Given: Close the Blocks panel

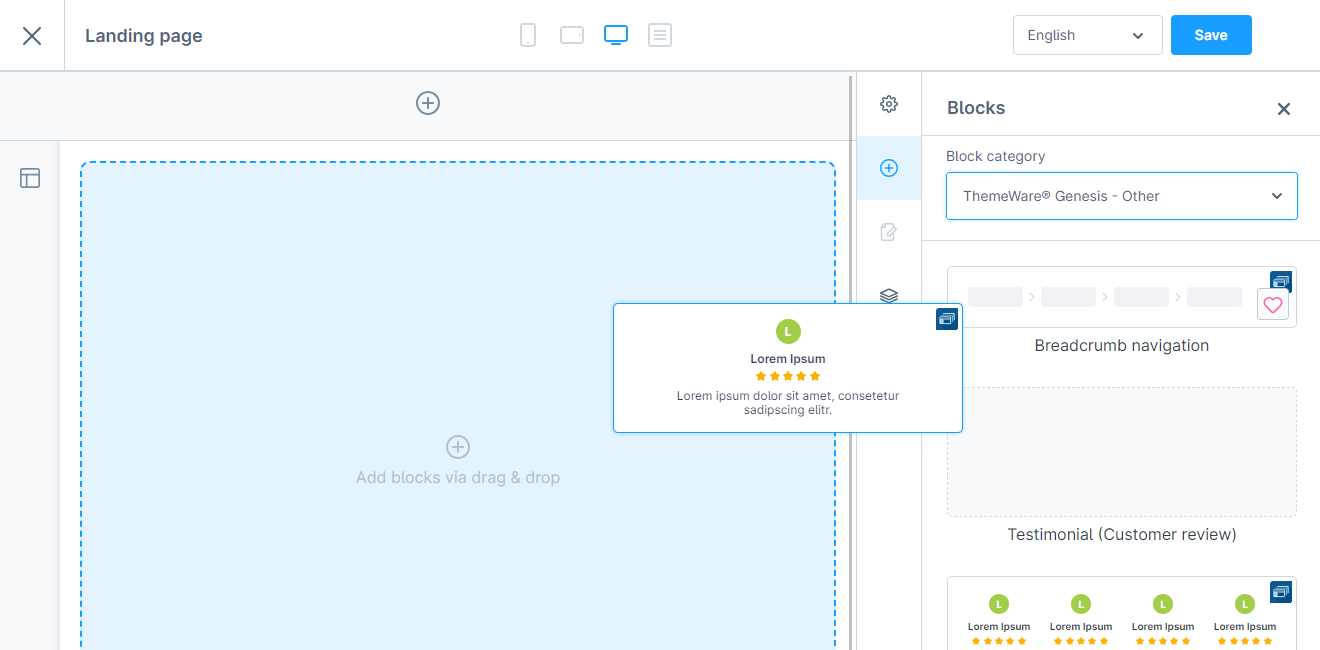Looking at the screenshot, I should [1284, 109].
